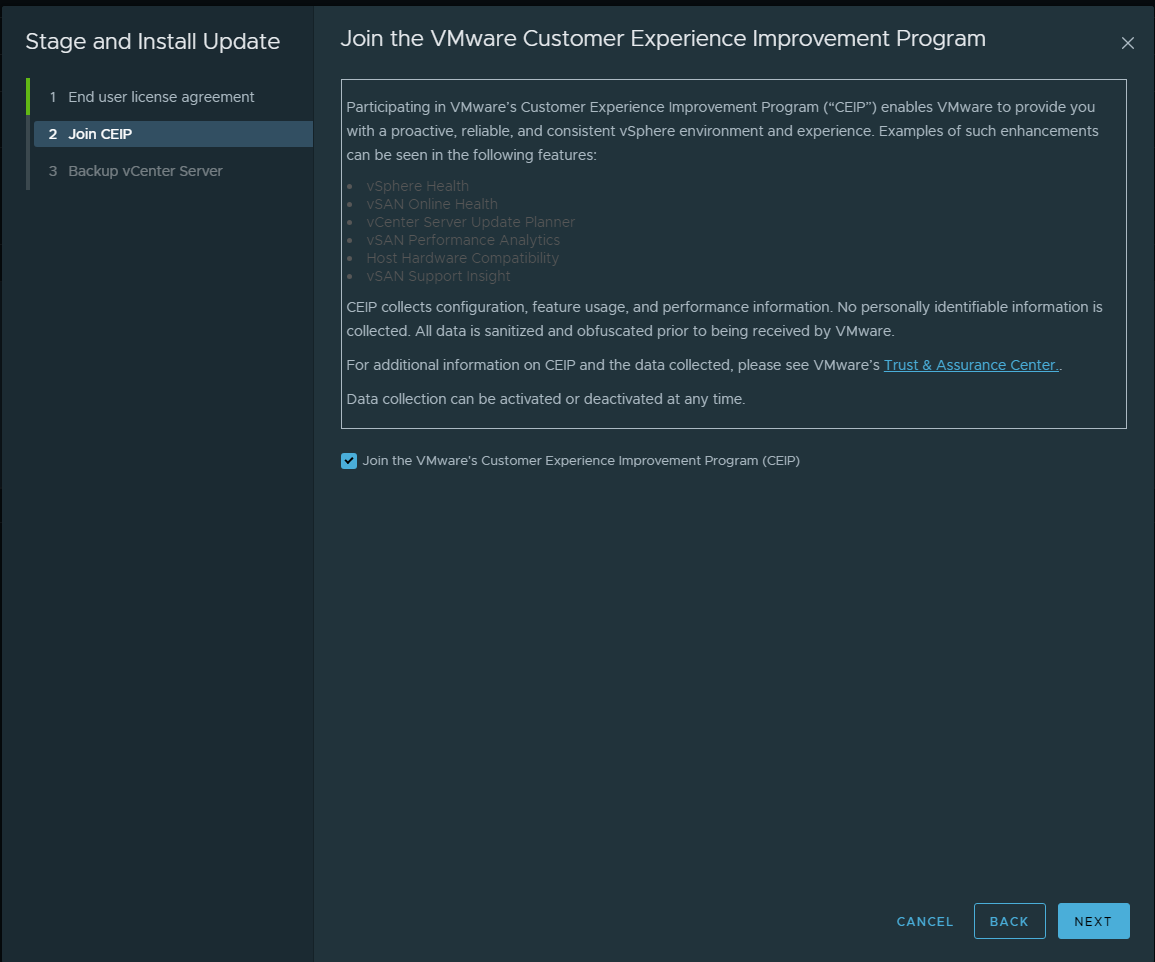Click the vSphere Health list item

click(417, 186)
